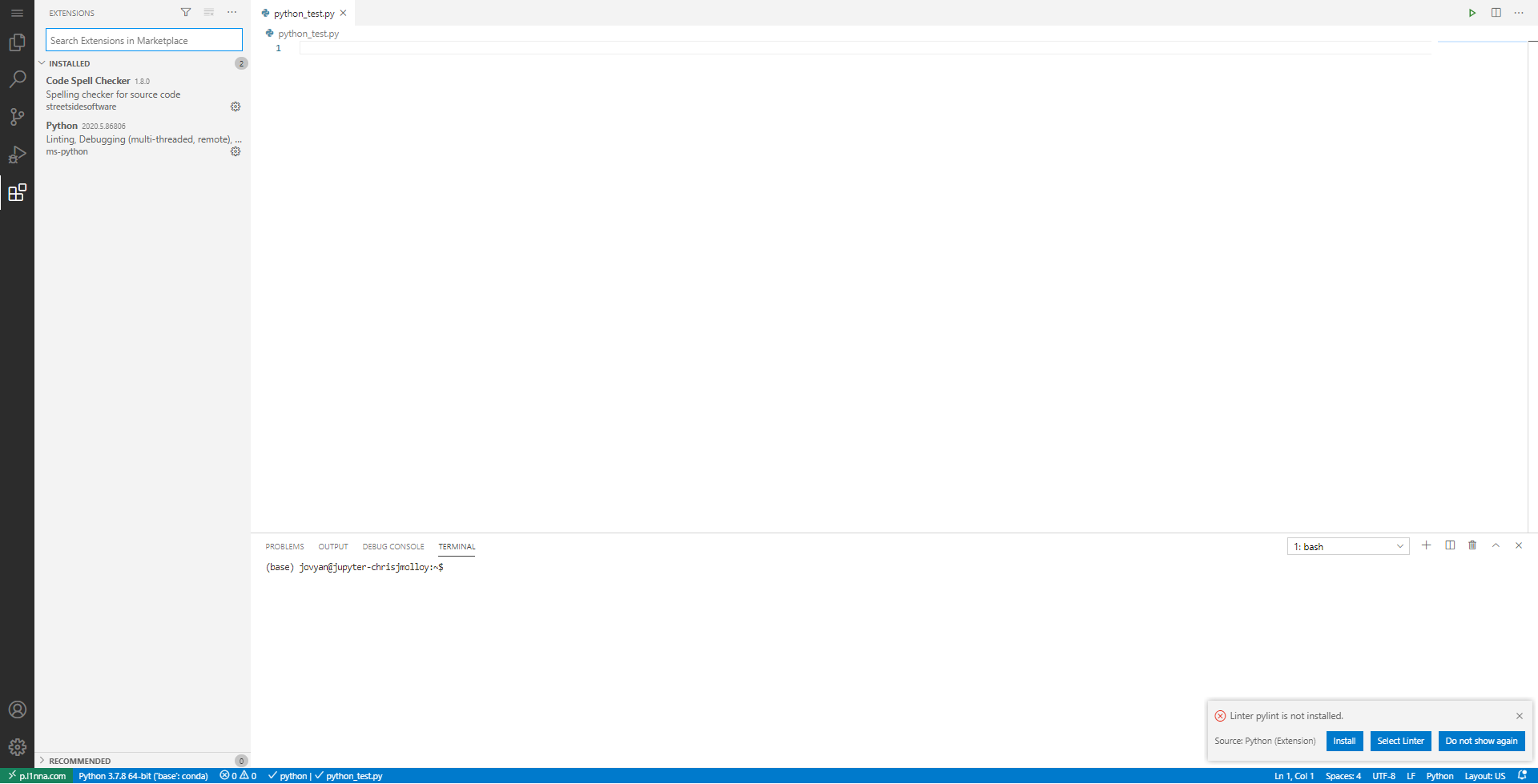The height and width of the screenshot is (784, 1538).
Task: Install the pylint linter
Action: (1344, 741)
